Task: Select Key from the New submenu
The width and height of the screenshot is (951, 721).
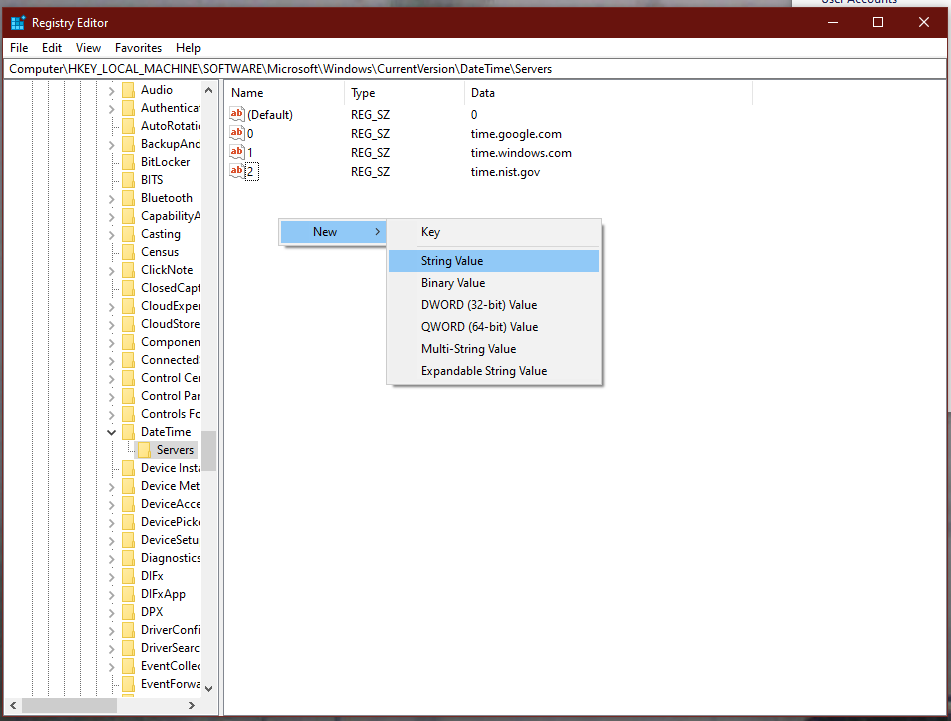Action: point(430,231)
